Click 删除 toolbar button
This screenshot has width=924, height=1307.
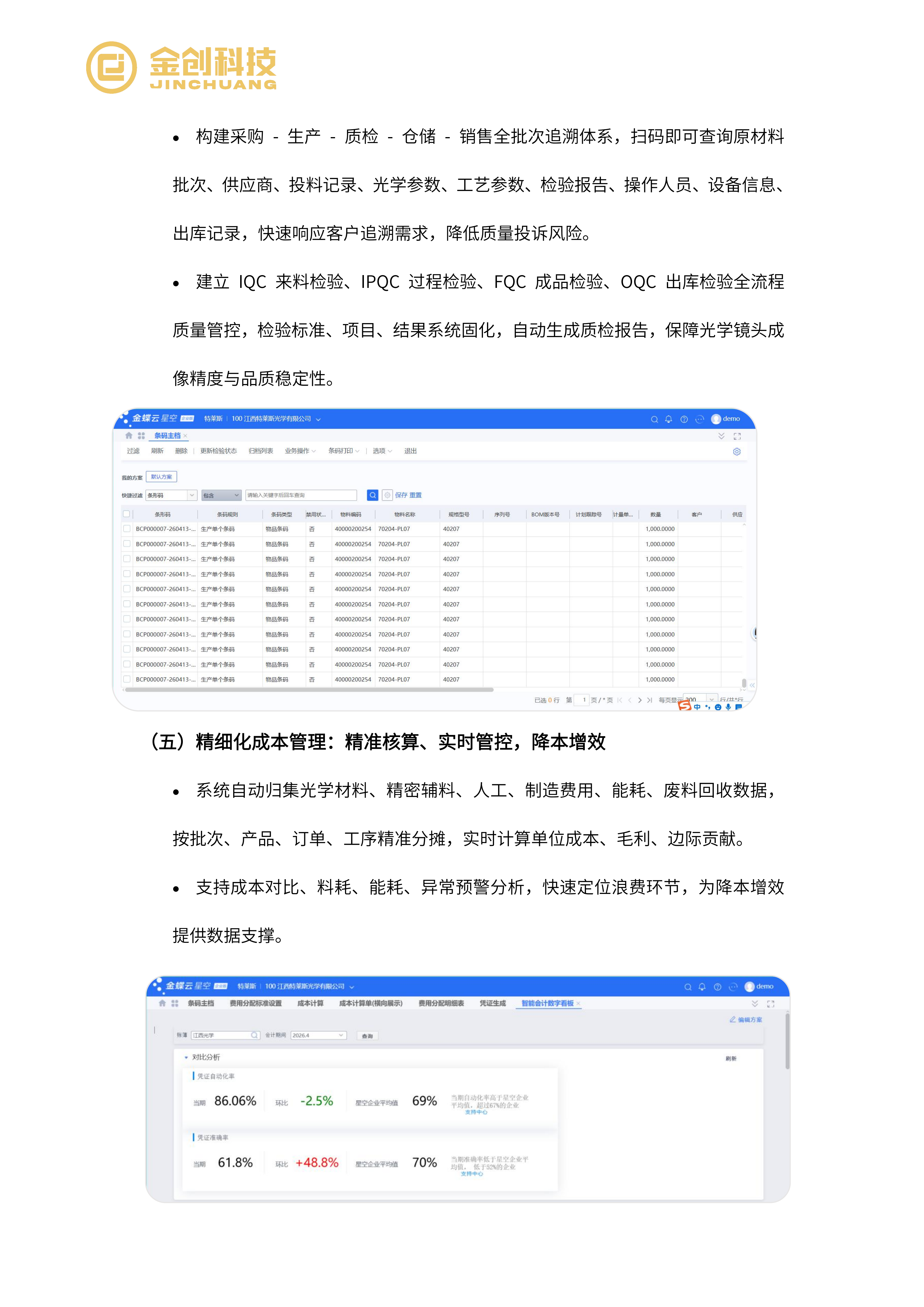tap(181, 451)
